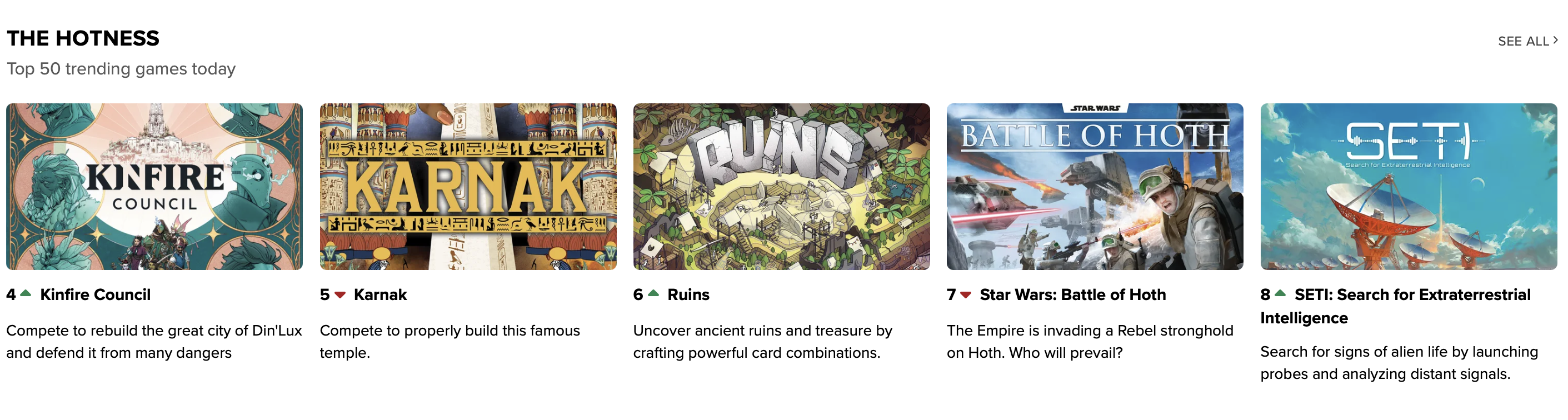
Task: Open the Karnak cover image
Action: [x=468, y=187]
